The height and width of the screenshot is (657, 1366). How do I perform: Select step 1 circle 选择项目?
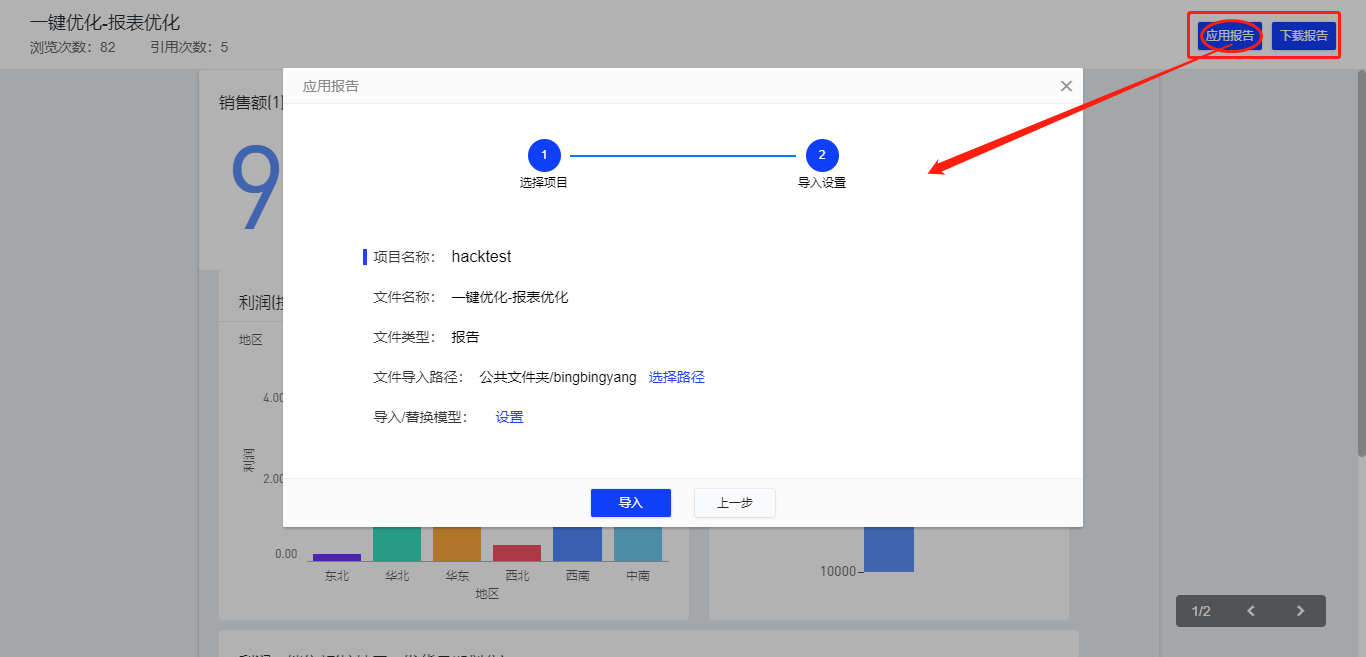(544, 156)
